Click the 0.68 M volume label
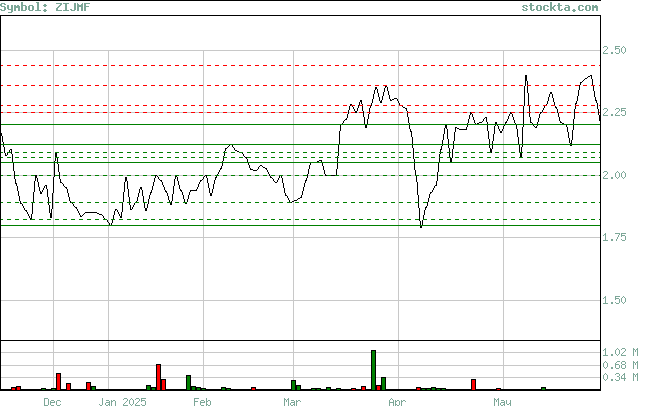The height and width of the screenshot is (406, 655). (x=620, y=365)
